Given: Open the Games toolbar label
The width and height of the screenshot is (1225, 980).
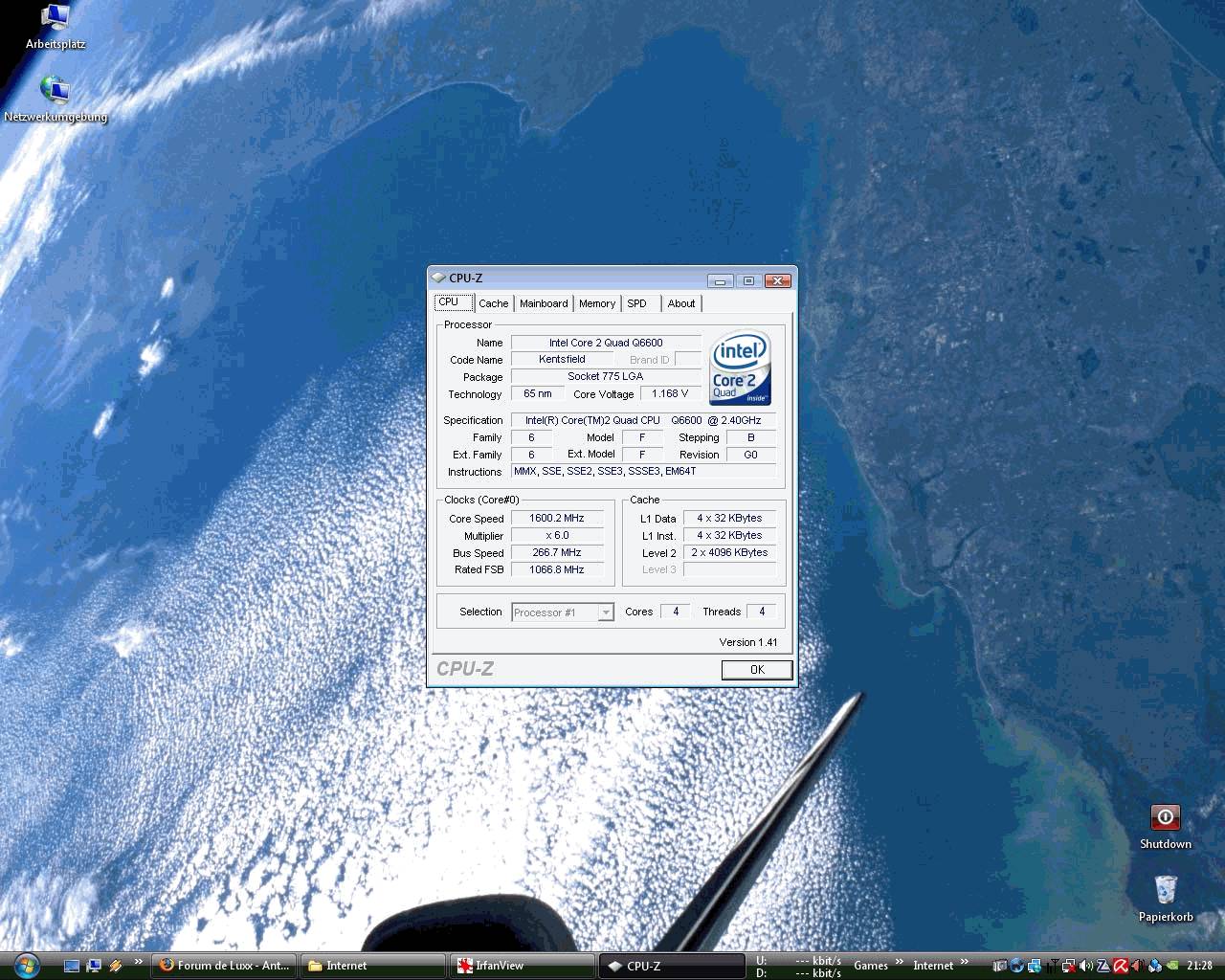Looking at the screenshot, I should (x=871, y=966).
